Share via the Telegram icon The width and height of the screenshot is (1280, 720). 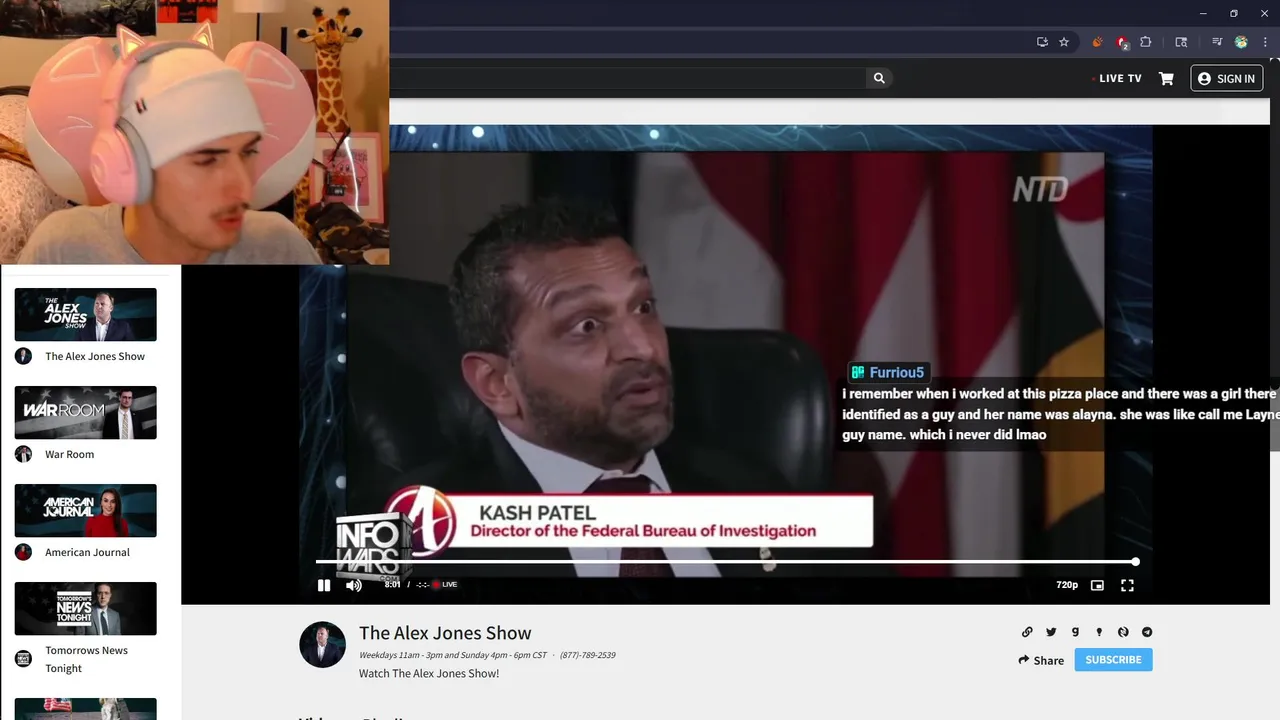tap(1147, 632)
